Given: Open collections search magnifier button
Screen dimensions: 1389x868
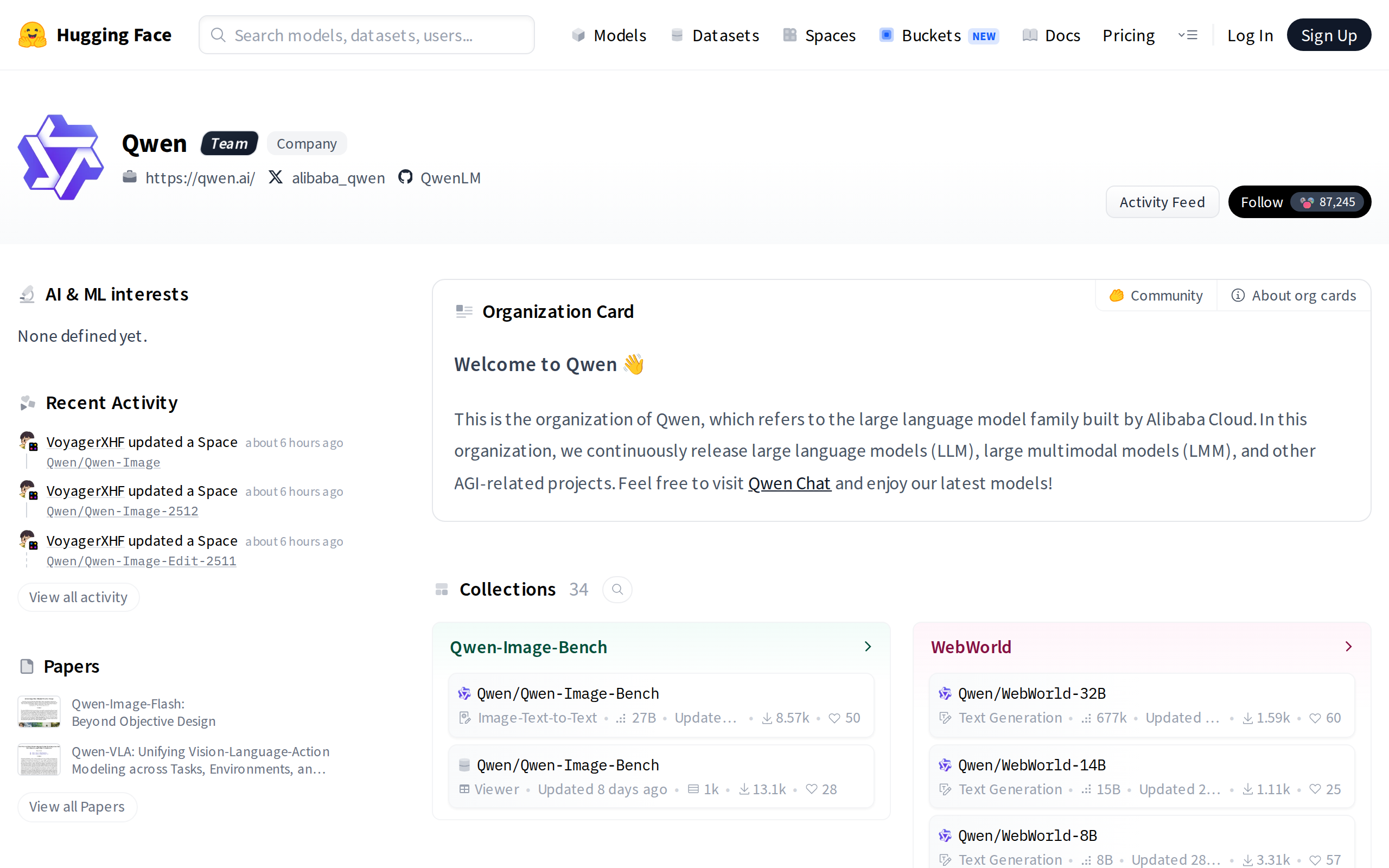Looking at the screenshot, I should [617, 590].
